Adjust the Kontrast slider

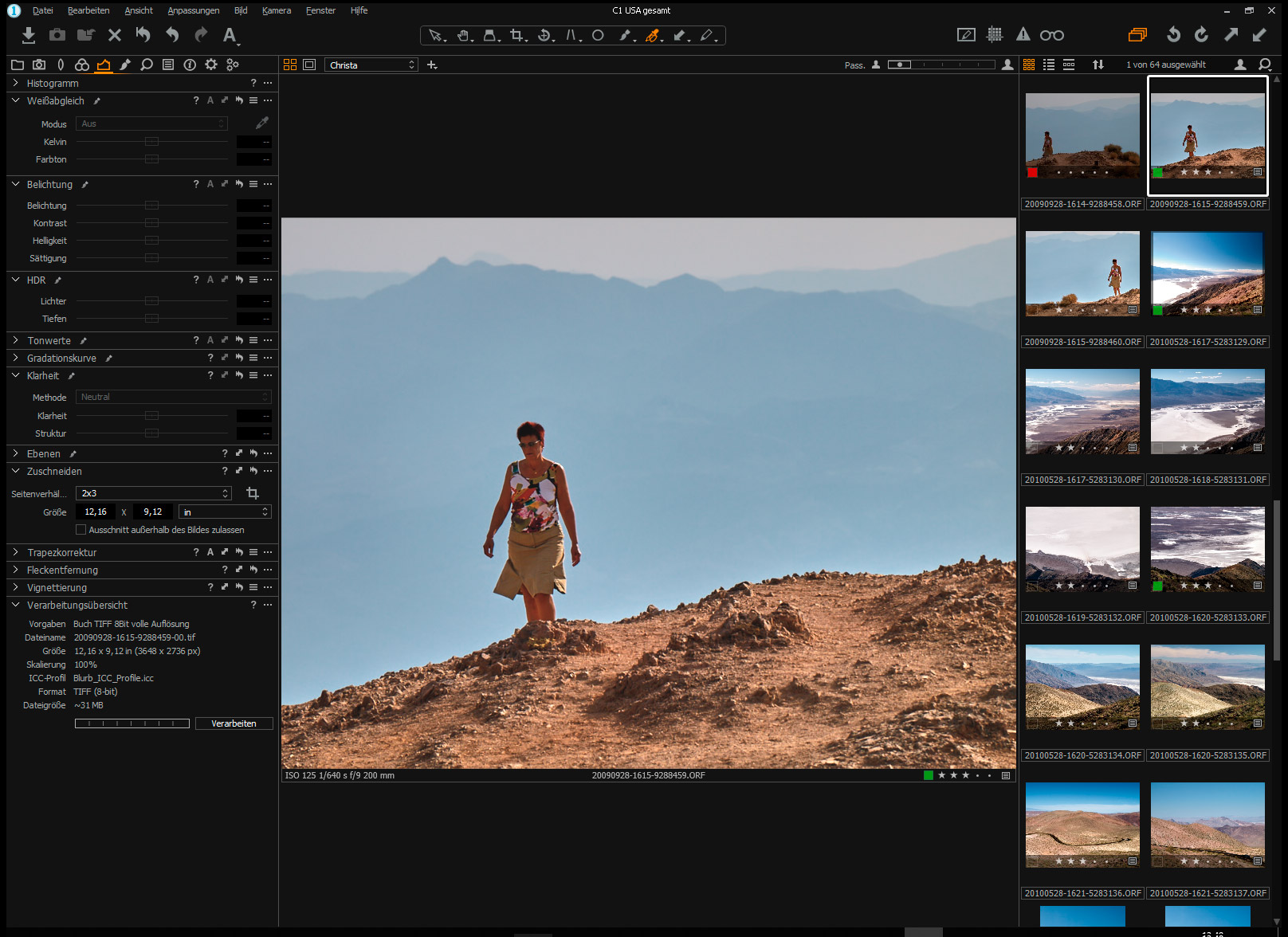(x=151, y=223)
